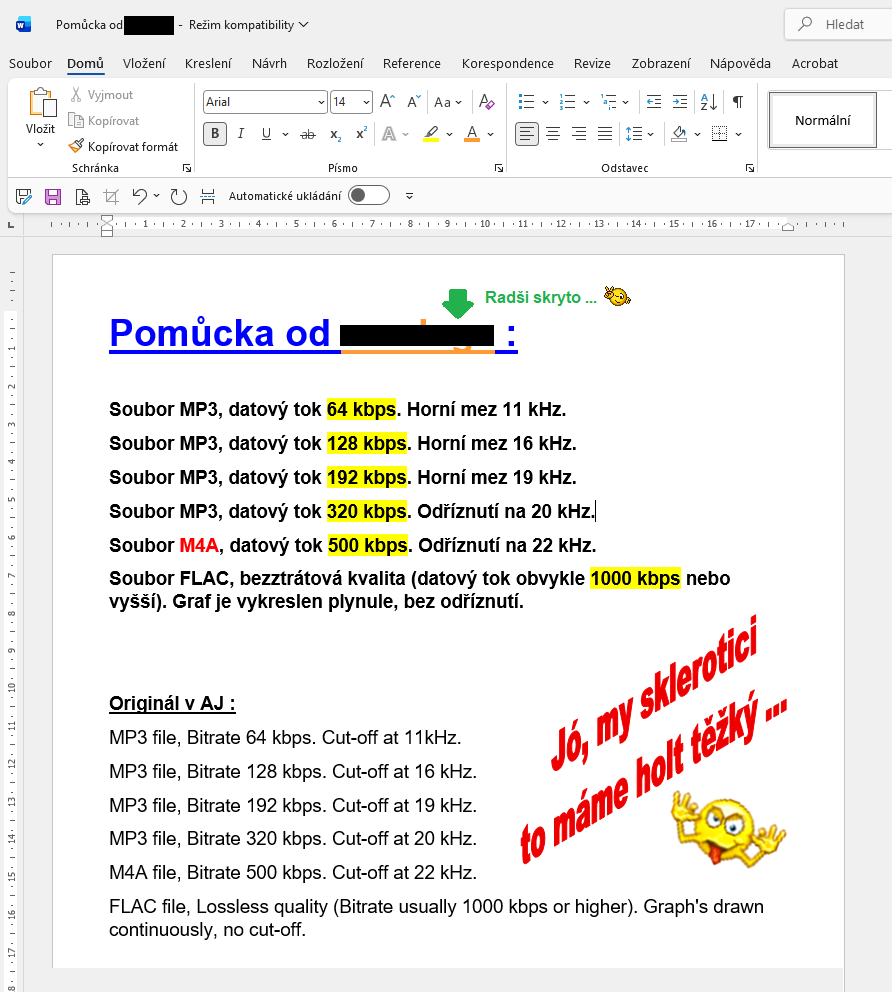
Task: Click the undo arrow icon
Action: [140, 196]
